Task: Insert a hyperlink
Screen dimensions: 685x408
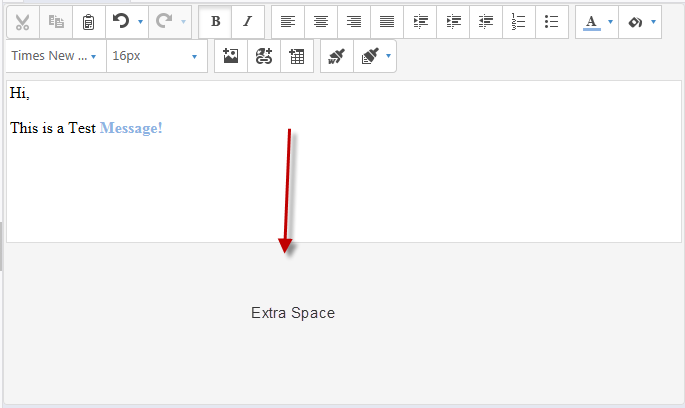Action: pyautogui.click(x=264, y=57)
